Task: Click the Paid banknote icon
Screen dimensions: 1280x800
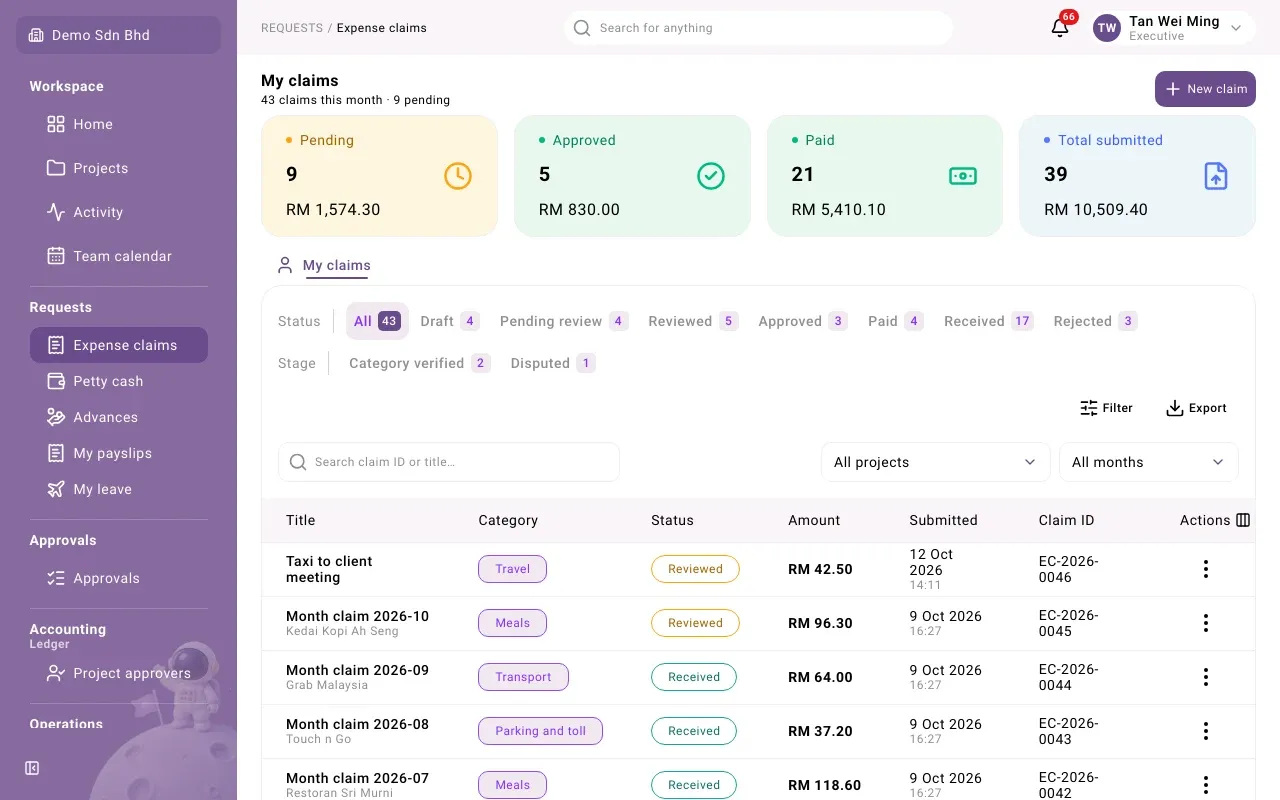Action: click(962, 176)
